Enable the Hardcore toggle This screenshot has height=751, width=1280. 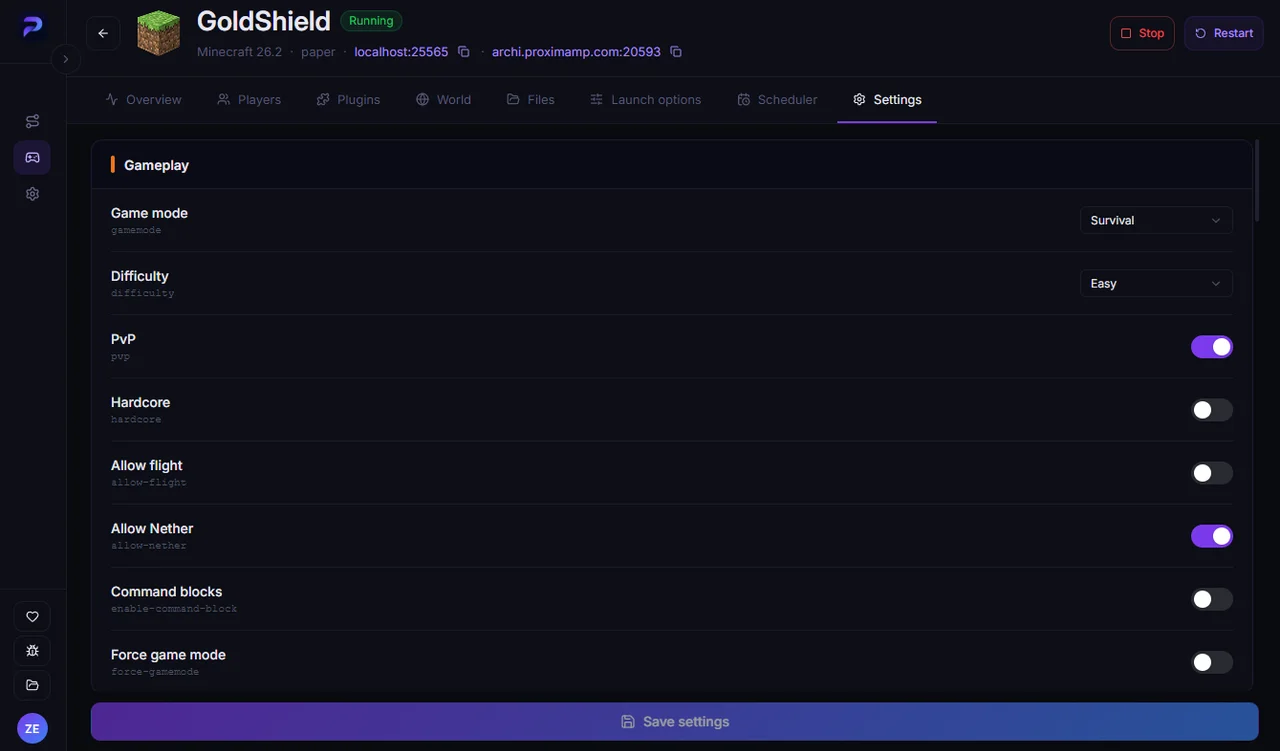point(1211,410)
